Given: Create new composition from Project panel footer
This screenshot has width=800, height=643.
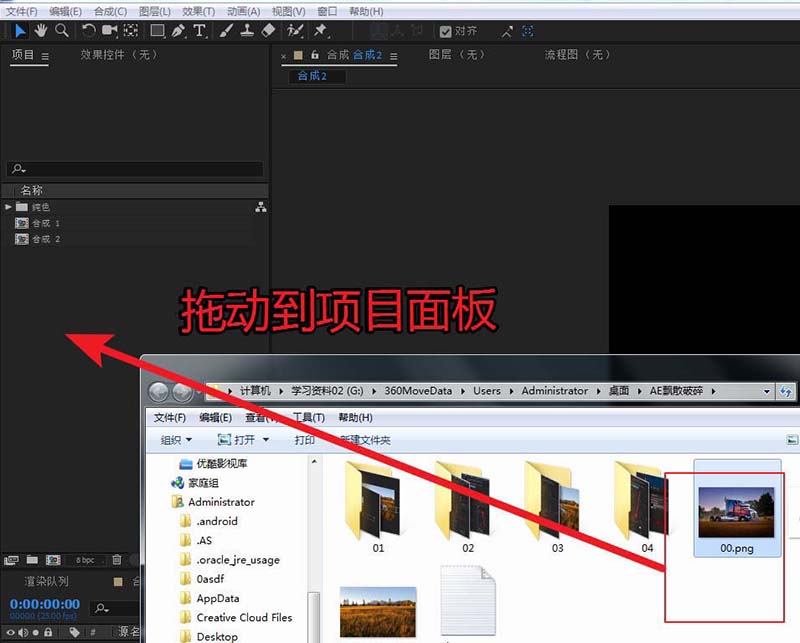Looking at the screenshot, I should point(53,560).
